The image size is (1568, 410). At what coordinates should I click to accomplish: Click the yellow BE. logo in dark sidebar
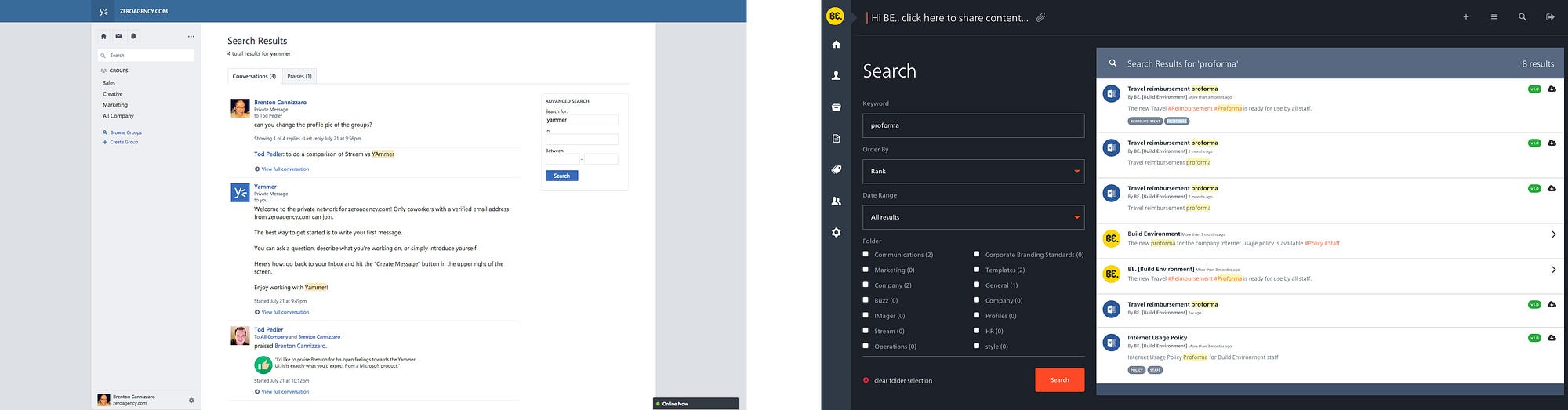836,16
